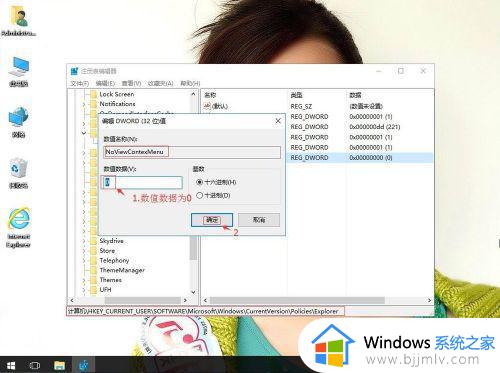Click the REG_SZ type cell

coord(301,106)
